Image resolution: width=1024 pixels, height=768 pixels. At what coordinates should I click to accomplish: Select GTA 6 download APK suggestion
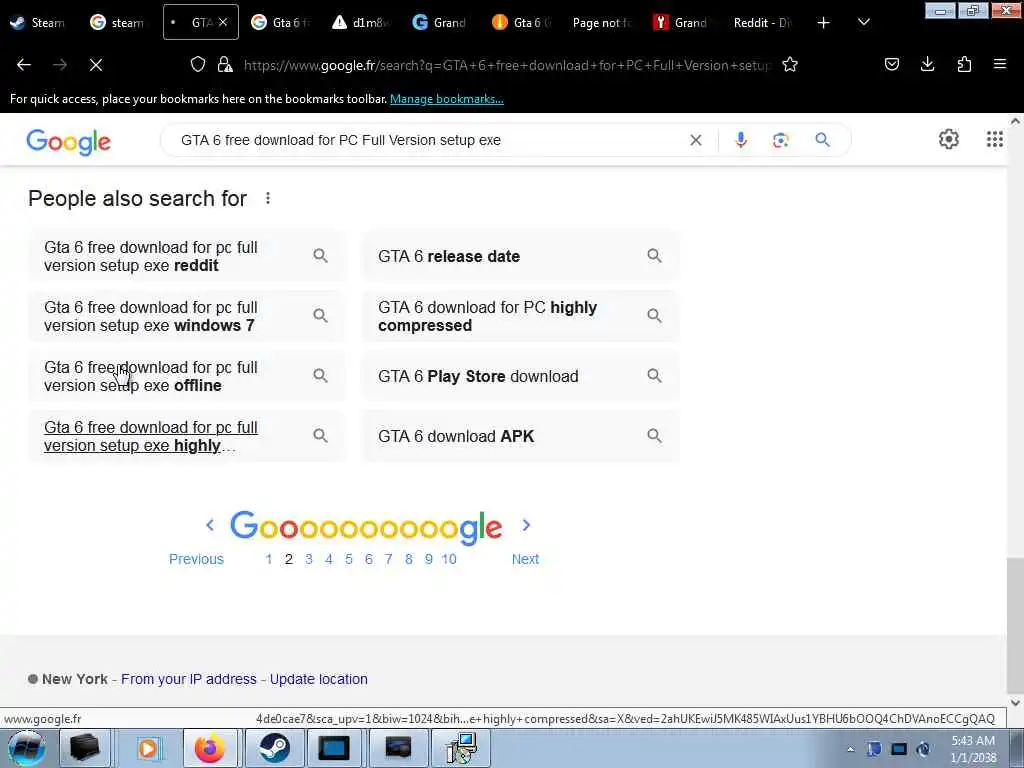point(520,436)
